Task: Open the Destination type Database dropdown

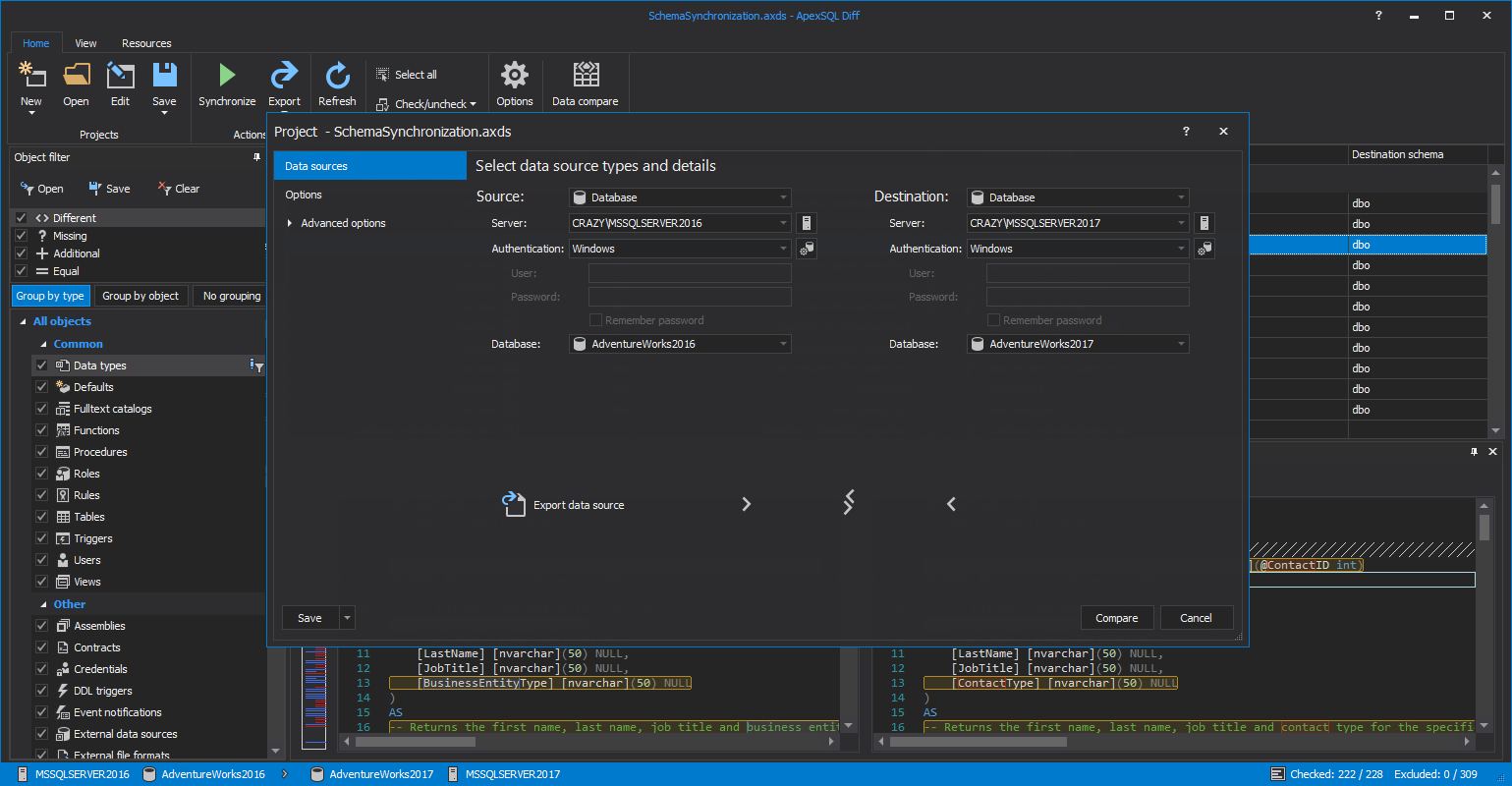Action: 1078,197
